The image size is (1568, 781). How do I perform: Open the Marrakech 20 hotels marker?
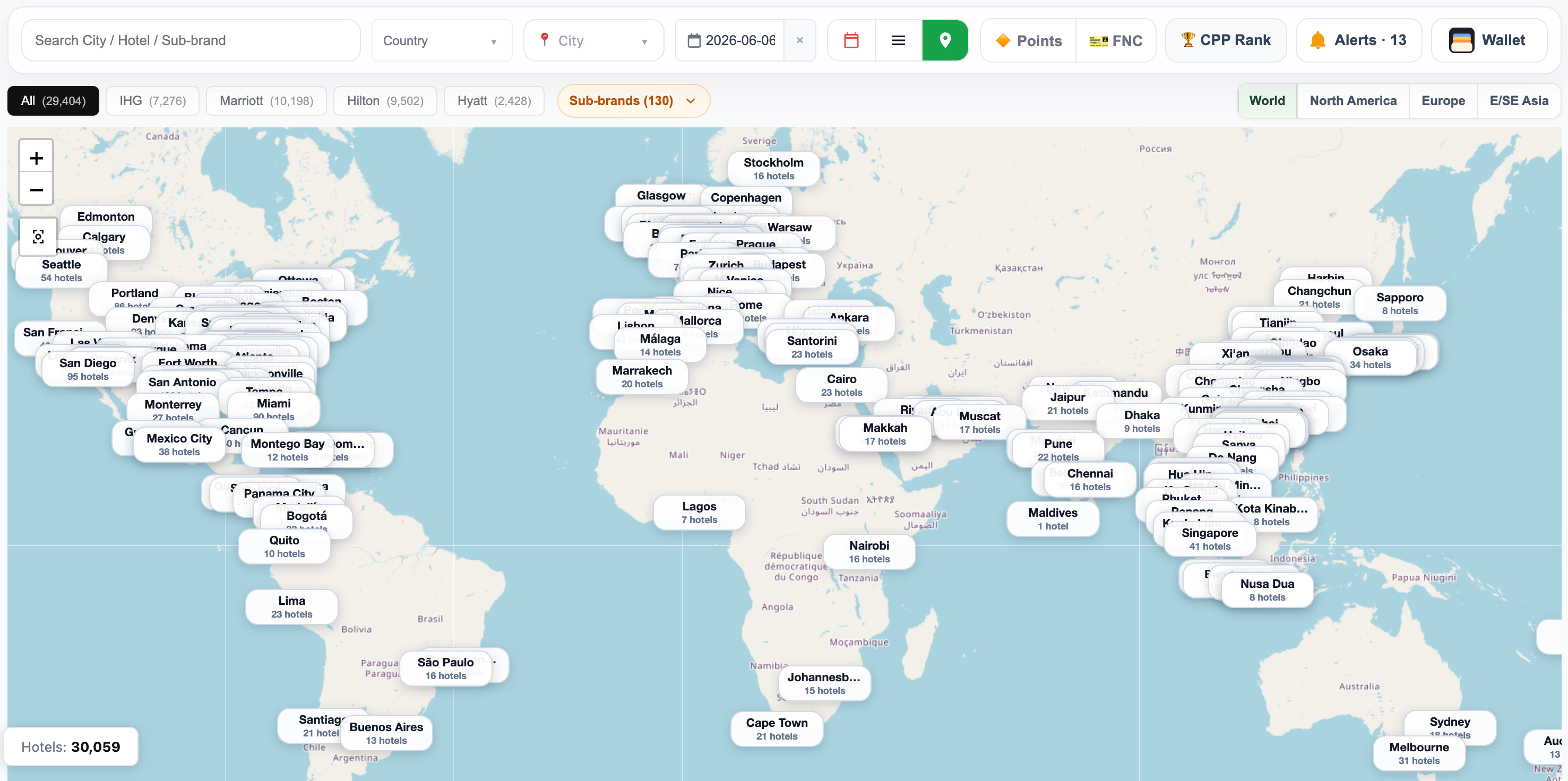click(642, 377)
